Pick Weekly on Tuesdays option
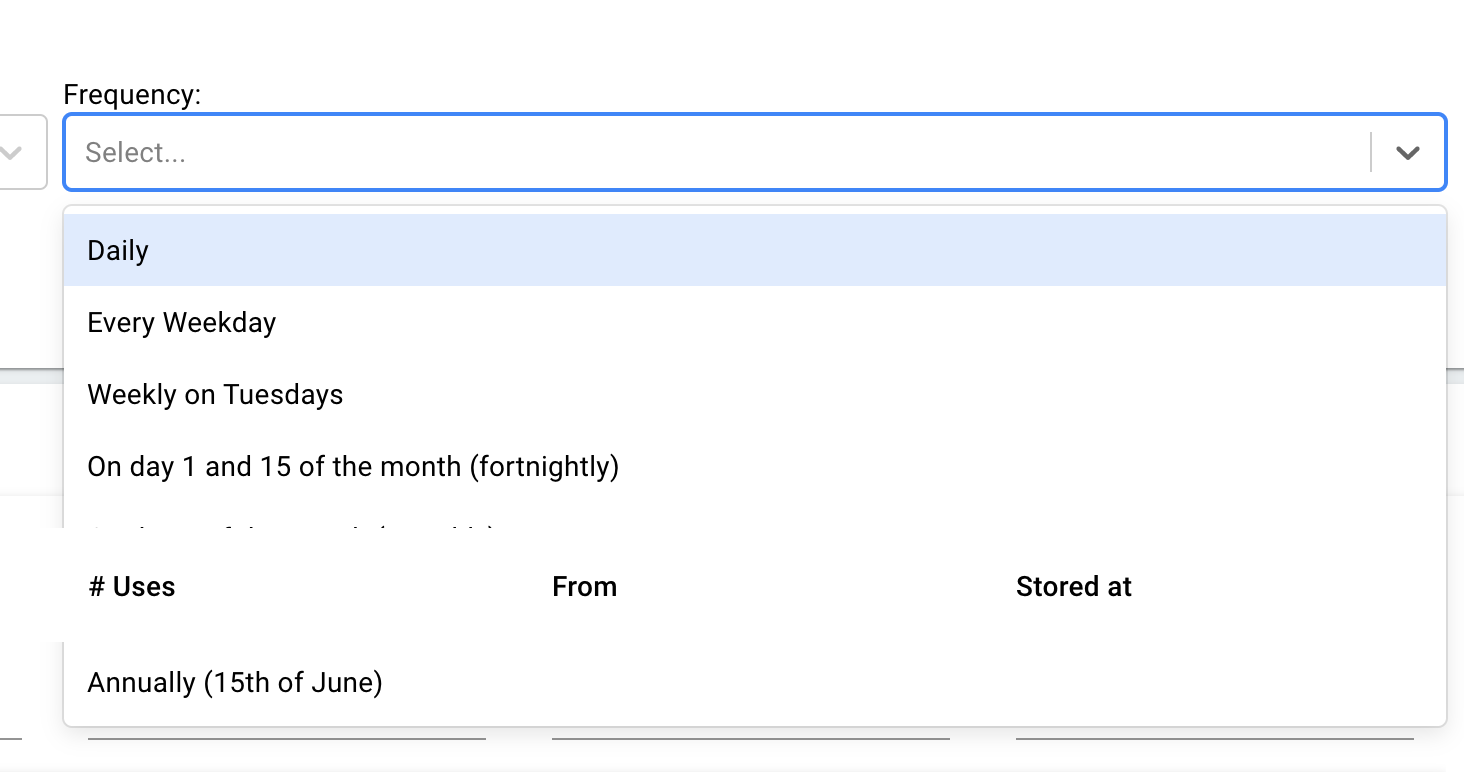 pos(755,394)
